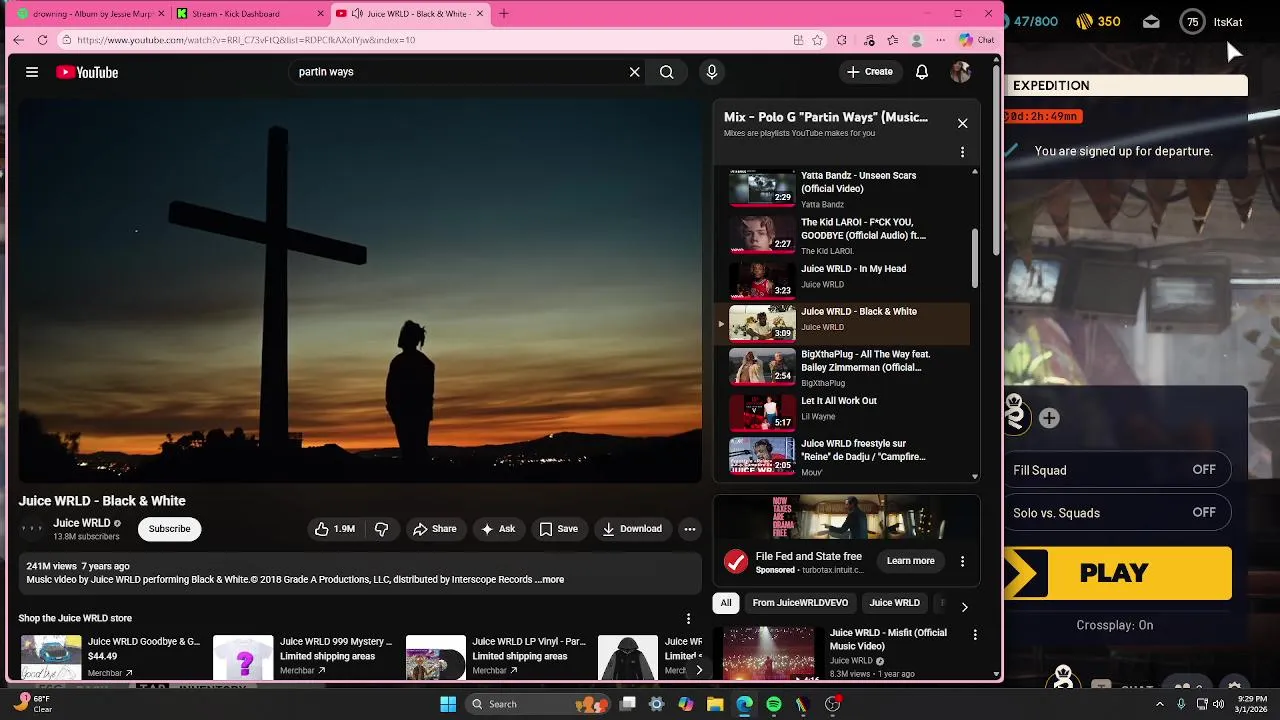The image size is (1280, 720).
Task: Click the browser address bar URL
Action: pos(246,40)
